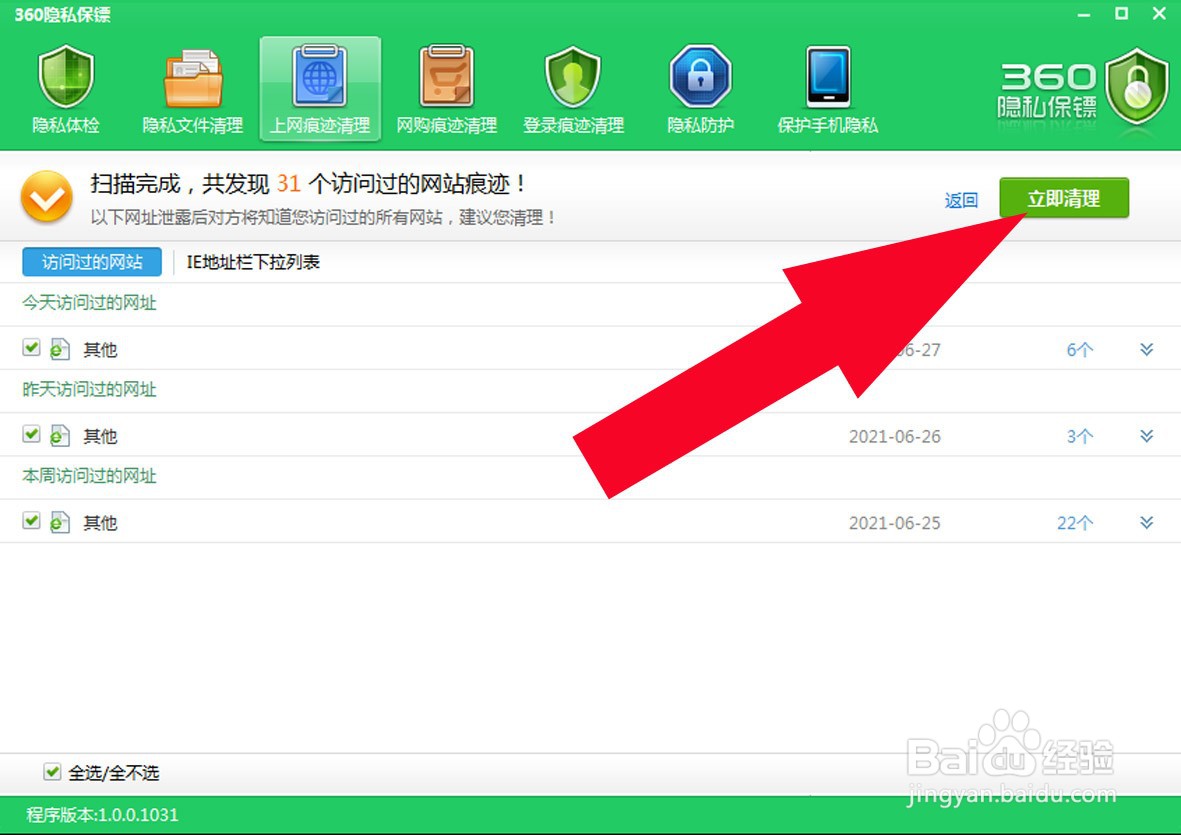Click the 返回 link

tap(961, 200)
